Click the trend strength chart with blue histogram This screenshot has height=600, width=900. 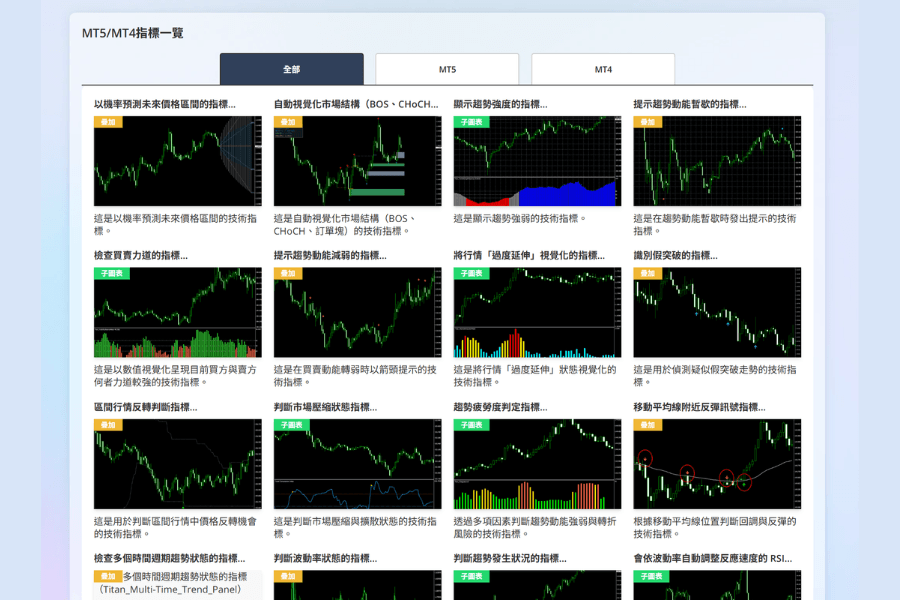tap(537, 161)
